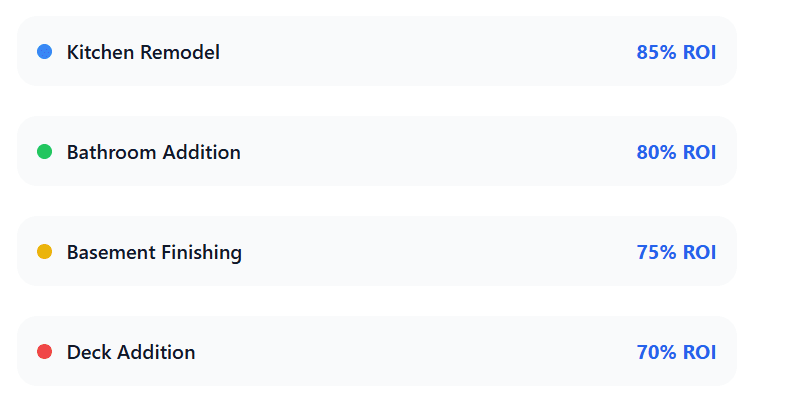Select the Bathroom Addition label
The image size is (793, 402).
[154, 152]
